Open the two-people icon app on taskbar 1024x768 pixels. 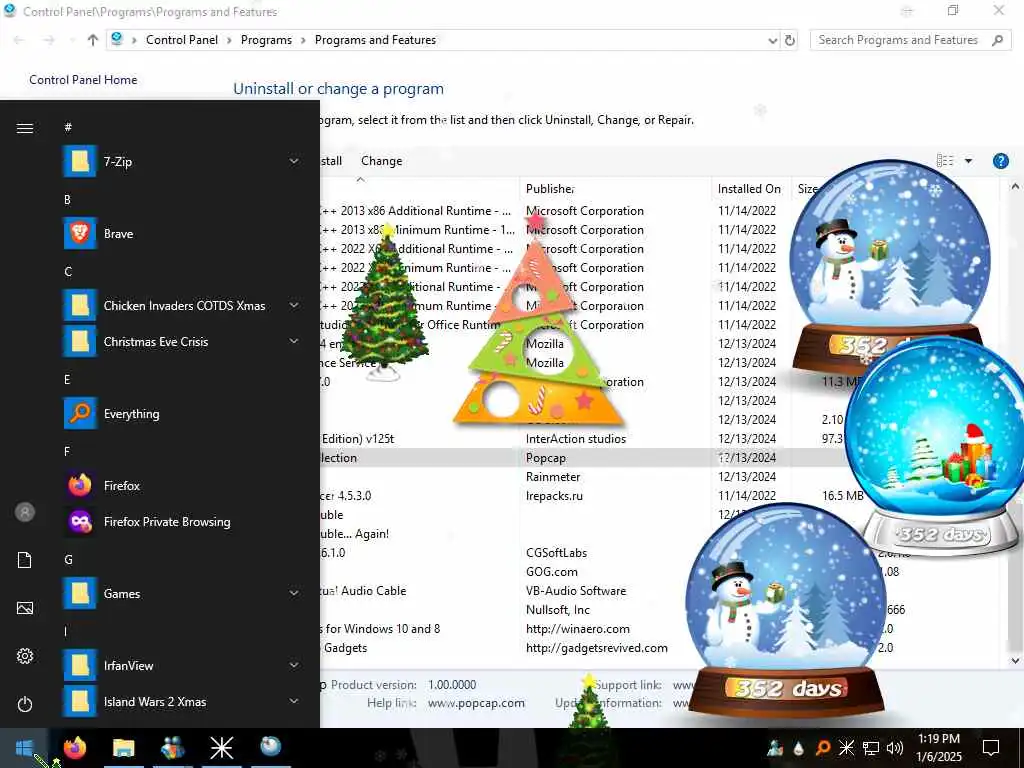click(x=172, y=747)
